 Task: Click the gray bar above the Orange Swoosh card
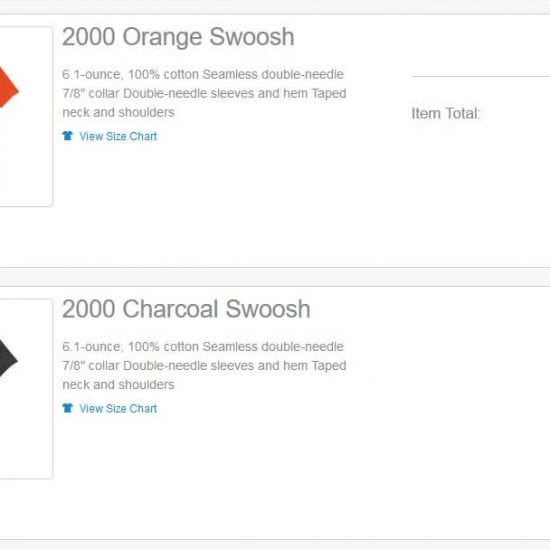tap(275, 7)
